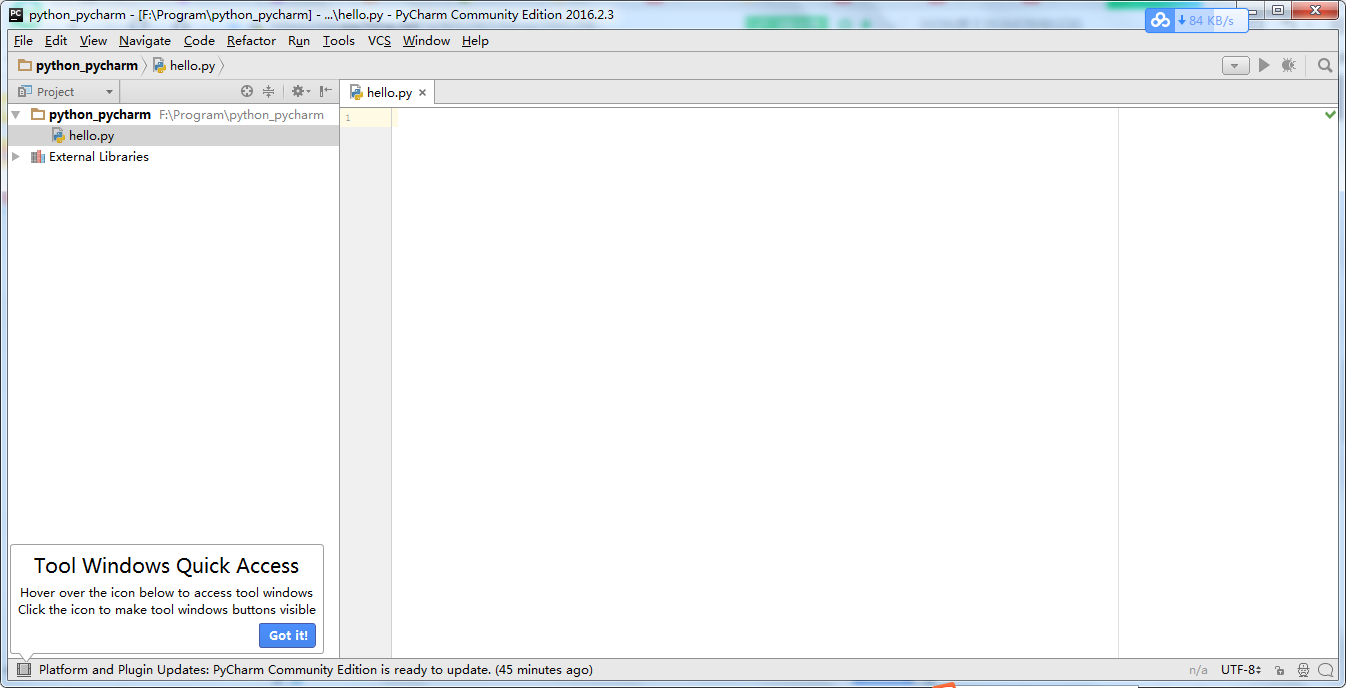
Task: Open the Code menu
Action: point(199,41)
